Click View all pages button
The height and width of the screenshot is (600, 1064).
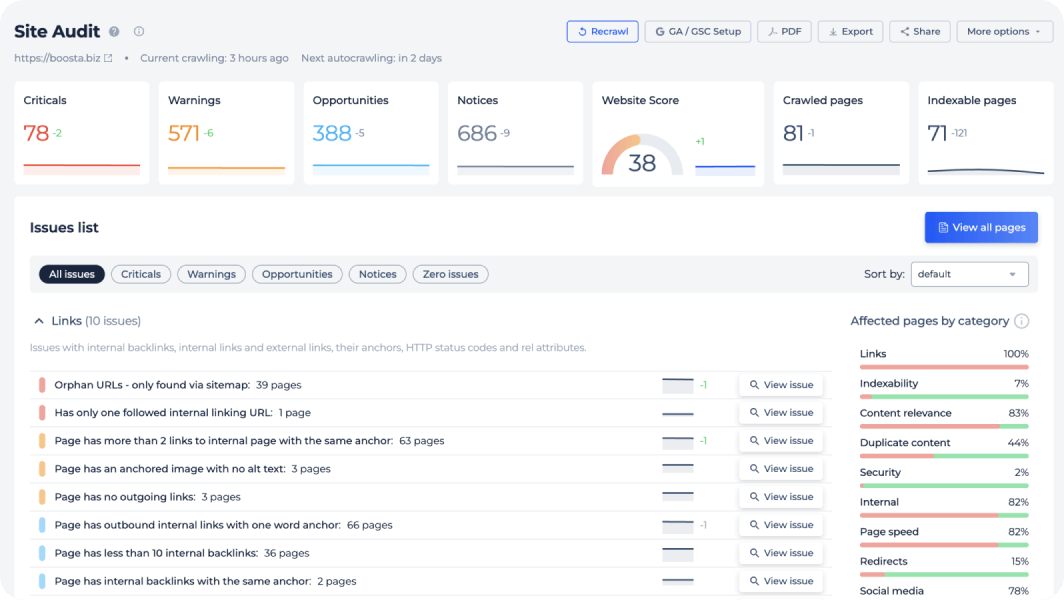click(x=981, y=227)
